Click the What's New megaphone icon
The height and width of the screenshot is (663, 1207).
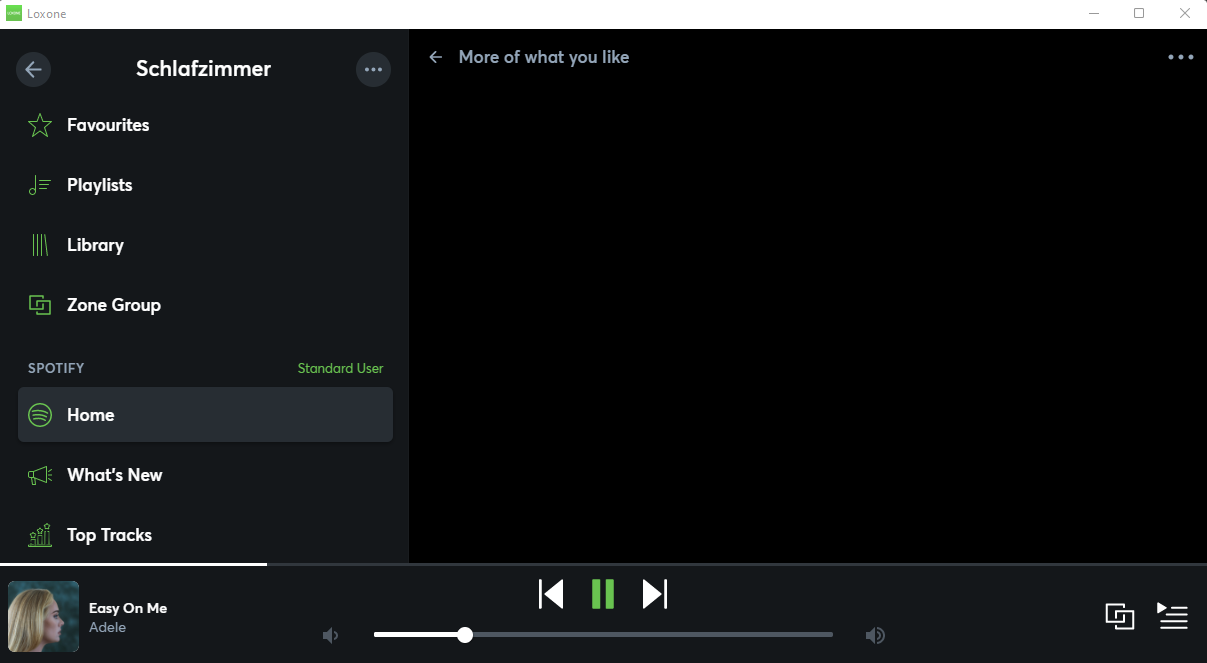click(40, 475)
